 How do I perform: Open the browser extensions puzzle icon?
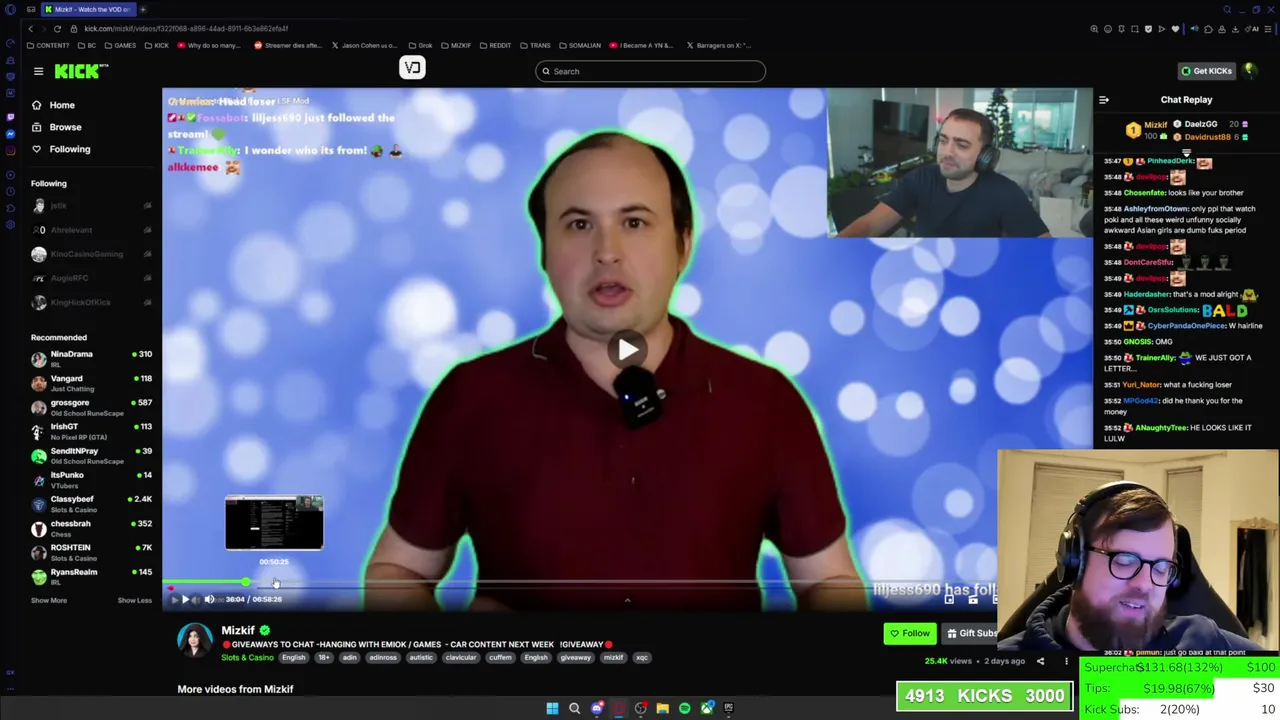[1208, 29]
